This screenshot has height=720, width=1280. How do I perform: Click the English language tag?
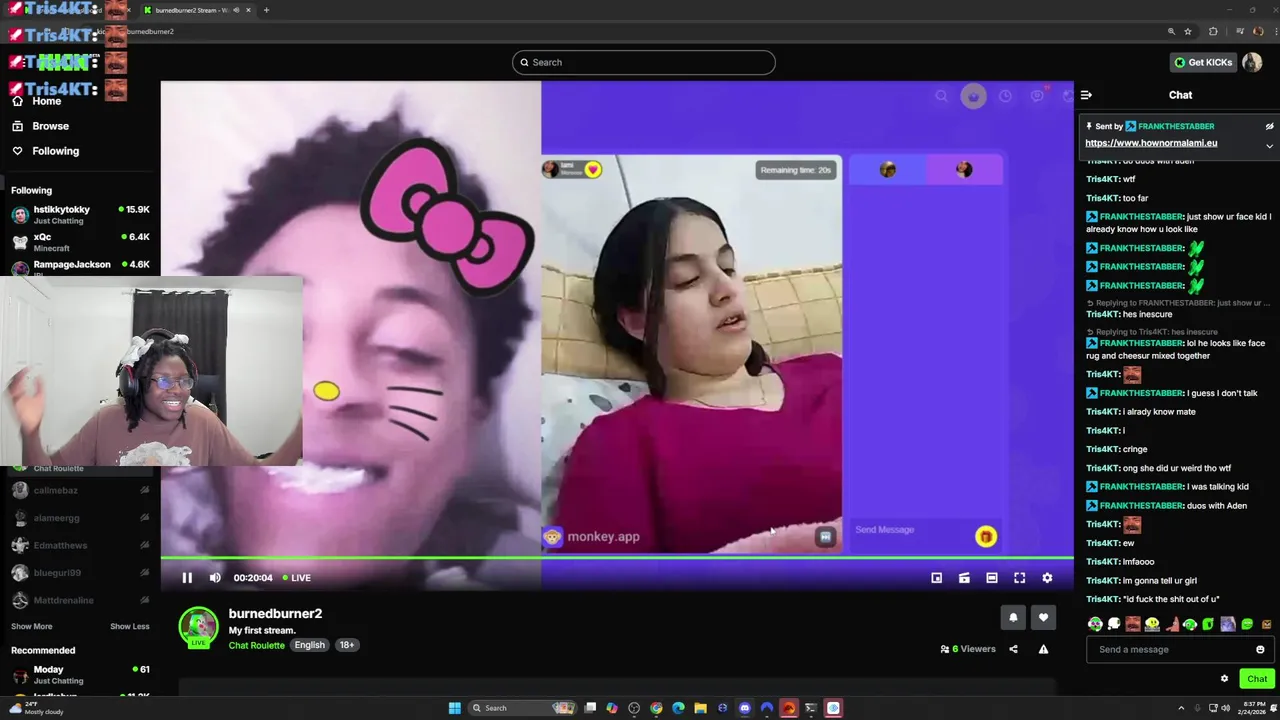pyautogui.click(x=309, y=645)
